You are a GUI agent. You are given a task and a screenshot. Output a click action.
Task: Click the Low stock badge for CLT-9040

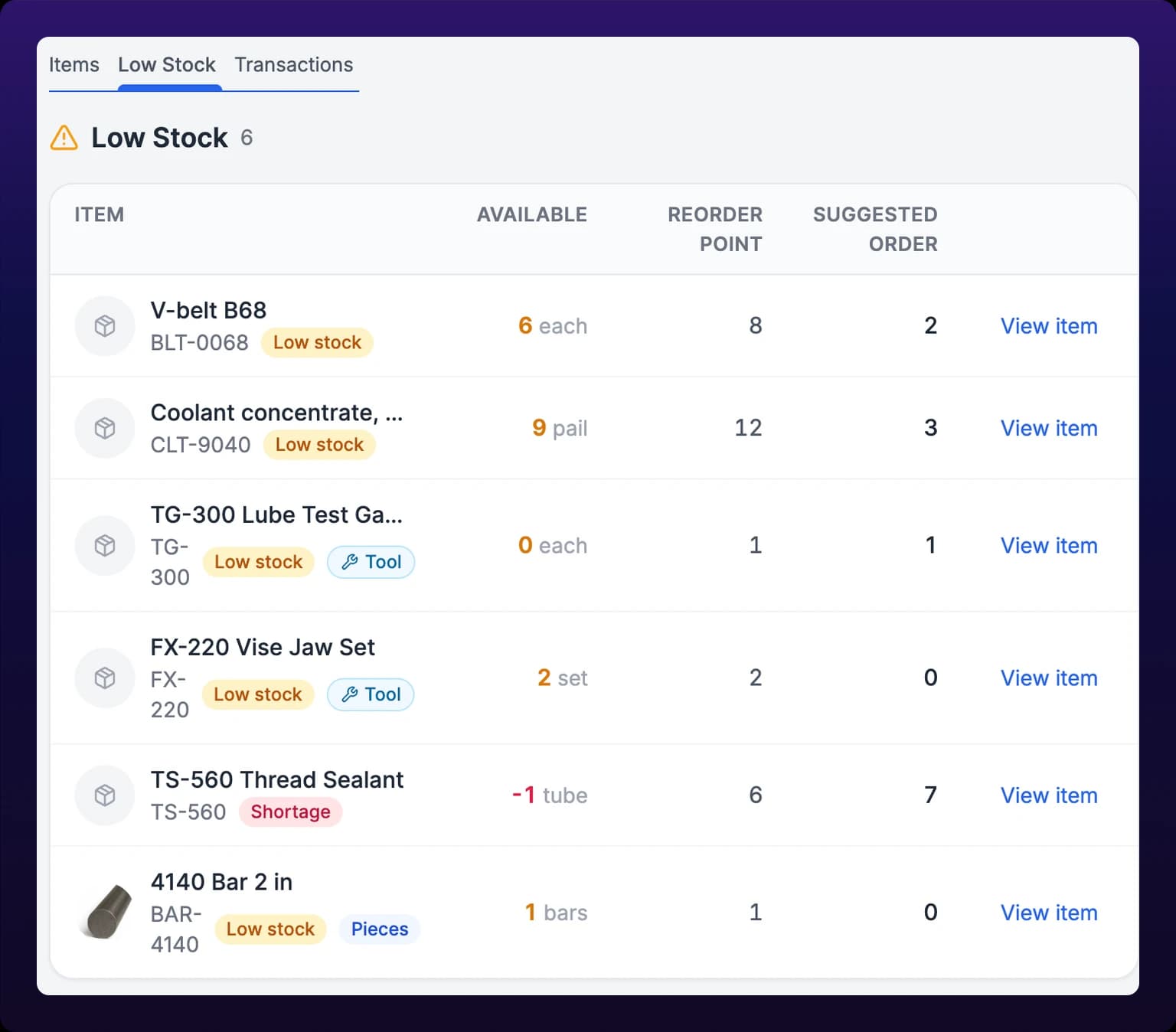319,445
